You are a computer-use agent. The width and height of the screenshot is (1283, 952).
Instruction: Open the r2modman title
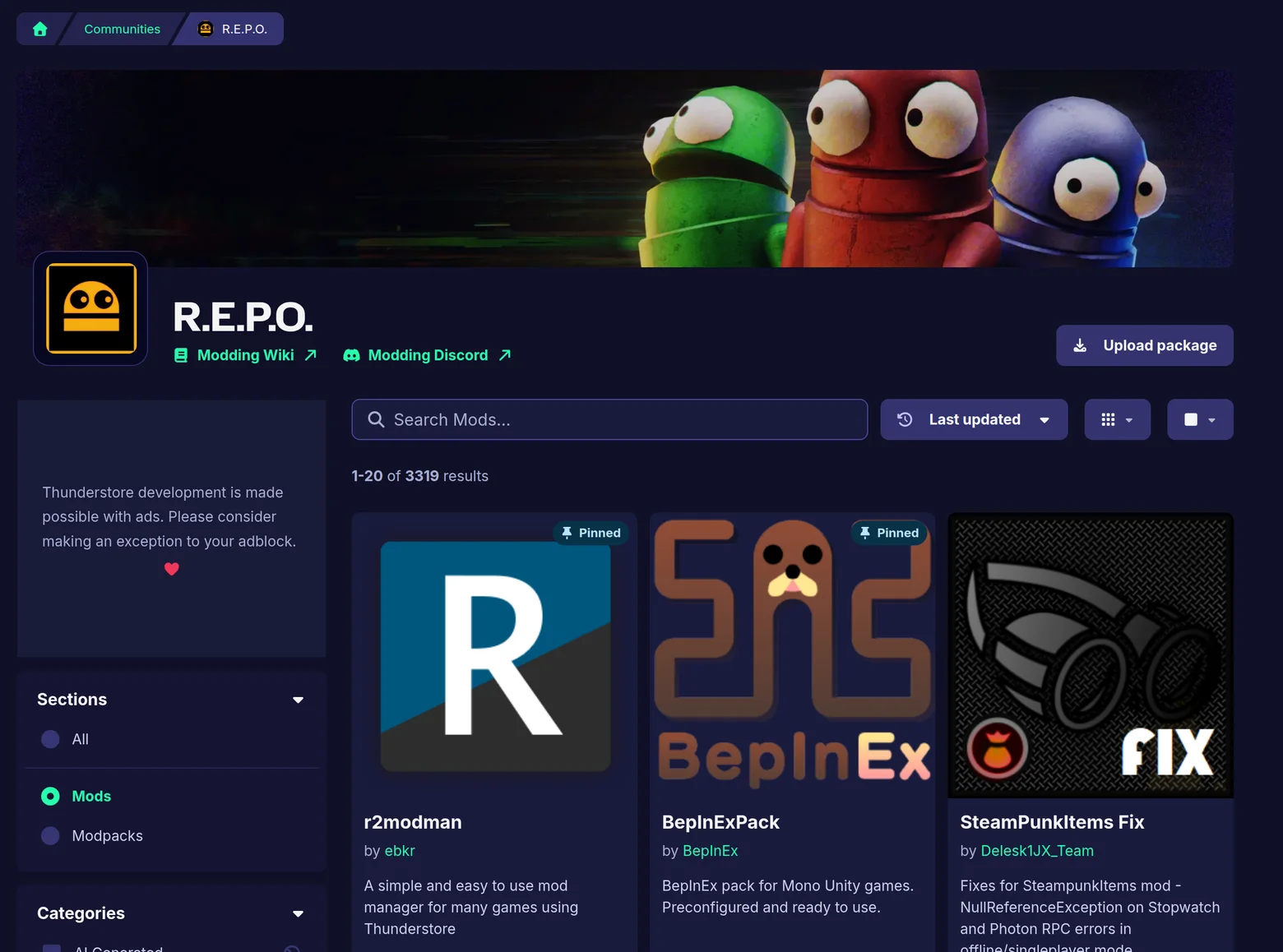413,822
